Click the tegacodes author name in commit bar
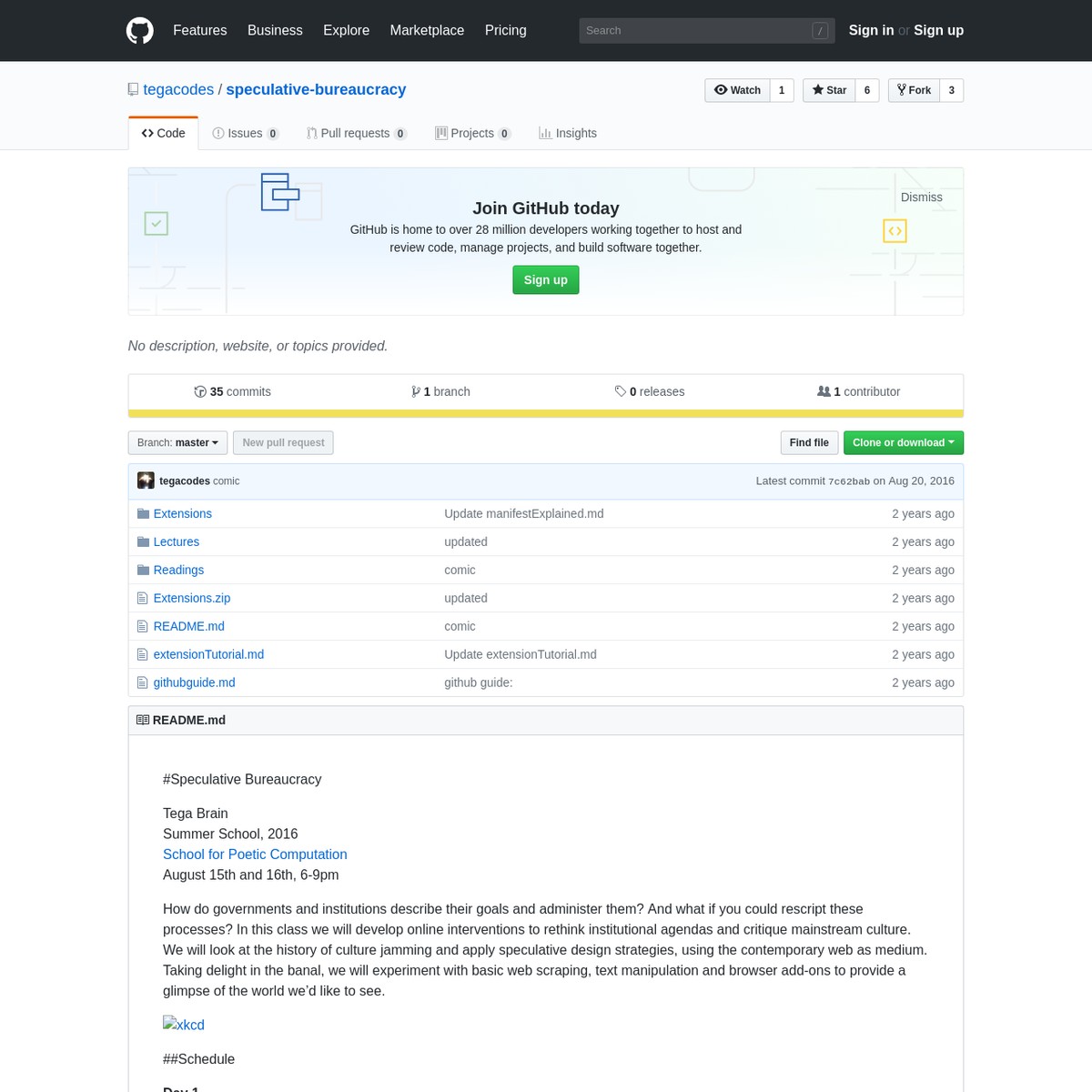Screen dimensions: 1092x1092 (x=185, y=480)
